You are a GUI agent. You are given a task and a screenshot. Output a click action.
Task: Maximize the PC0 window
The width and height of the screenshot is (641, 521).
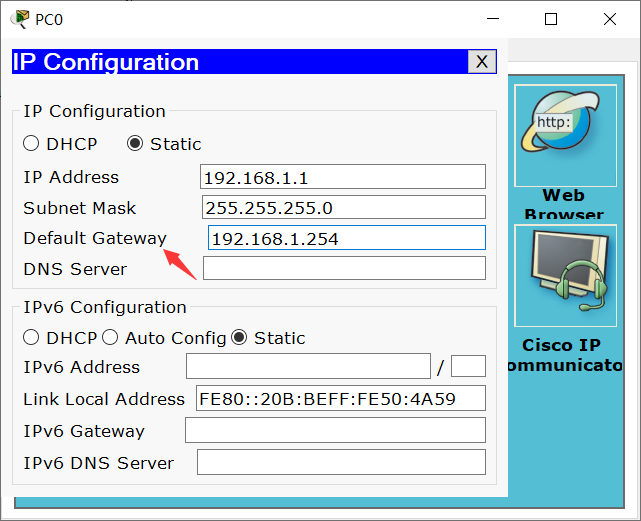click(x=551, y=19)
